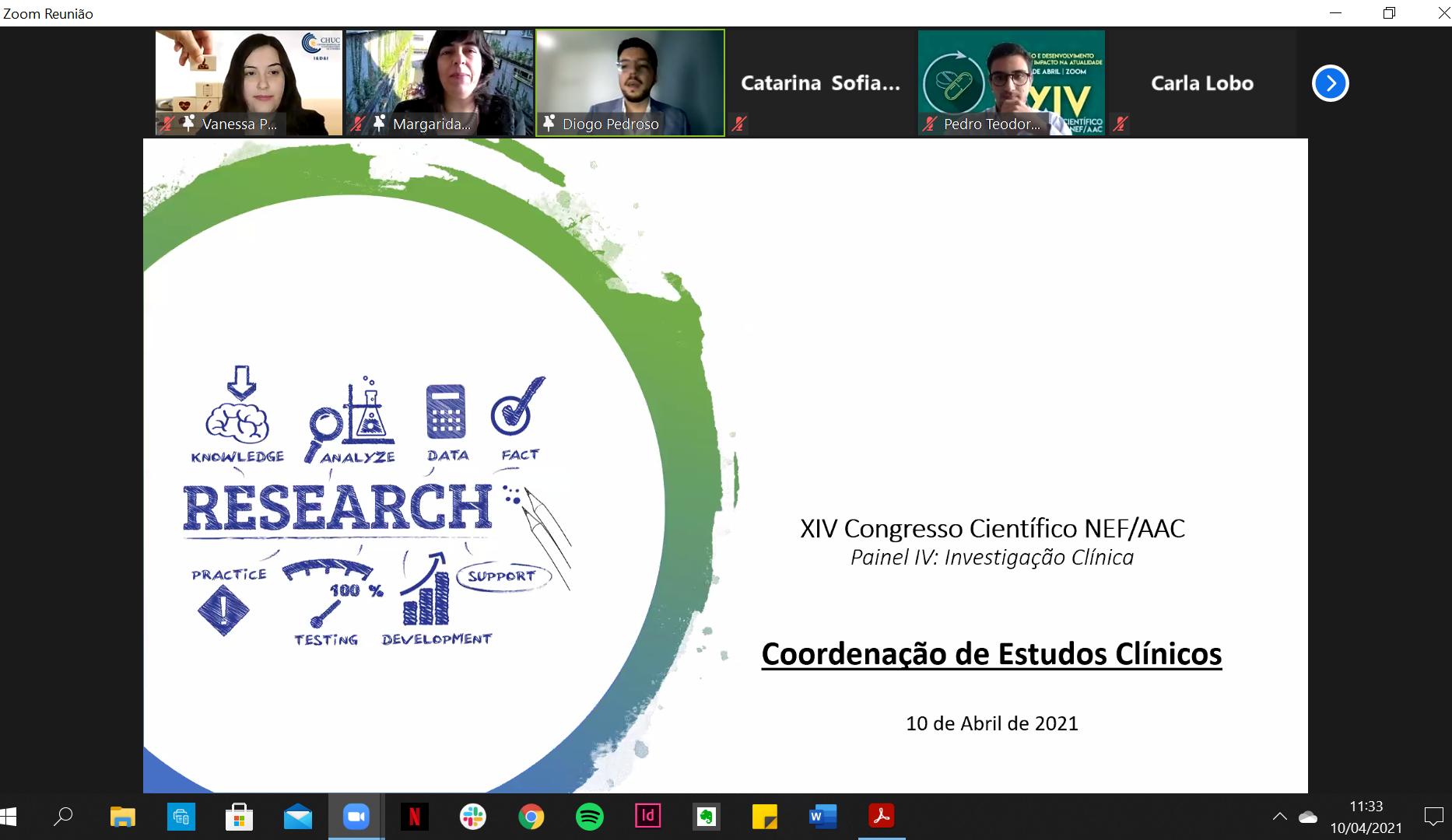Click text XIV Congresso Científico NEF/AAC
The width and height of the screenshot is (1452, 840).
click(x=992, y=529)
